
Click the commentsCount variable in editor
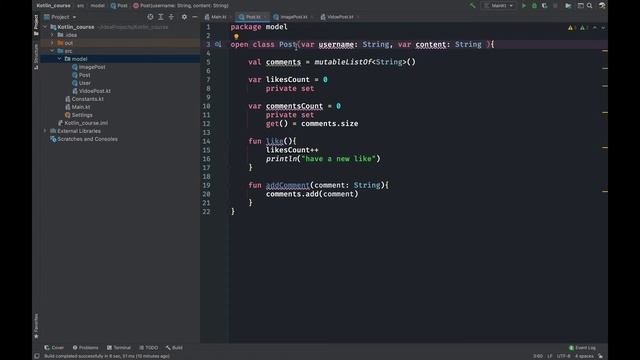(x=294, y=106)
